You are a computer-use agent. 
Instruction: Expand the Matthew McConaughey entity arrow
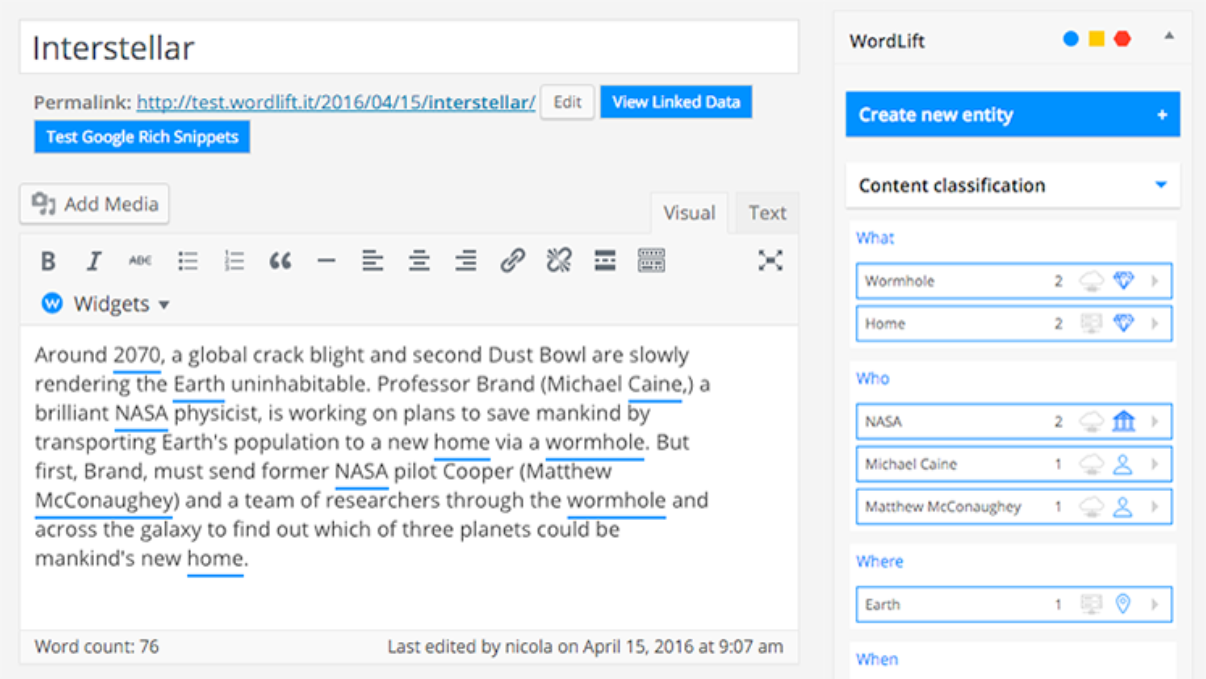click(x=1155, y=507)
